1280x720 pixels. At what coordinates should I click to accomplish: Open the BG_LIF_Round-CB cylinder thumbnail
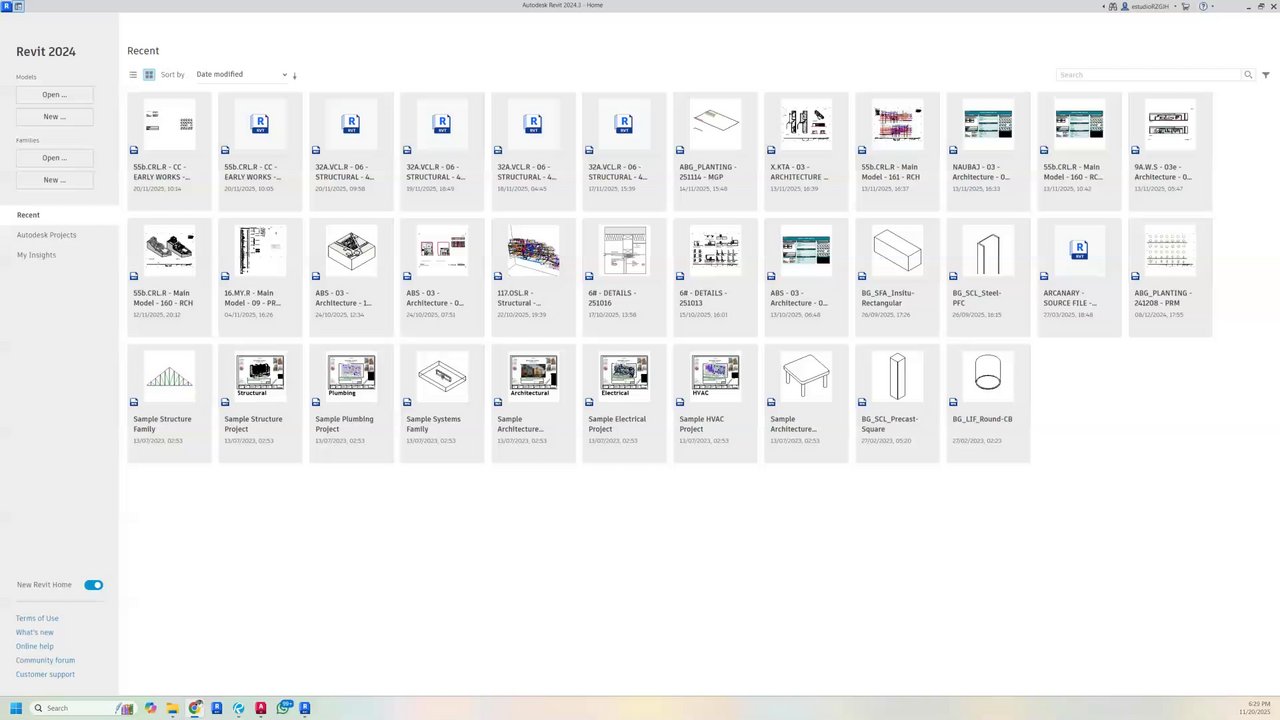[x=988, y=376]
